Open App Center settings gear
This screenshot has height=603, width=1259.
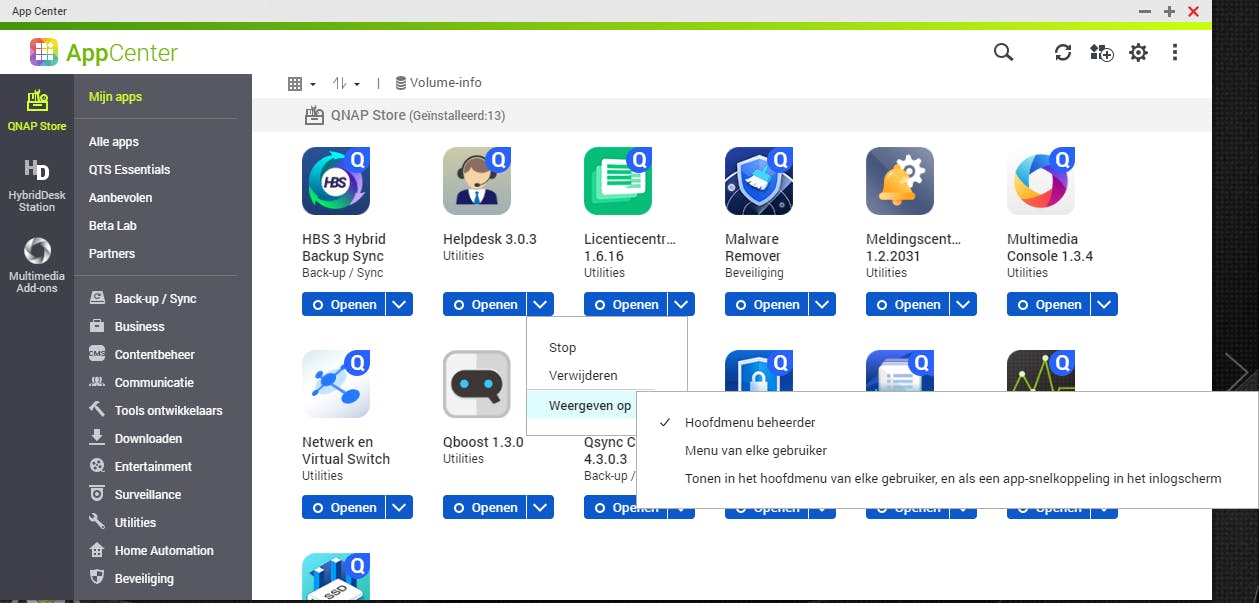pos(1138,53)
